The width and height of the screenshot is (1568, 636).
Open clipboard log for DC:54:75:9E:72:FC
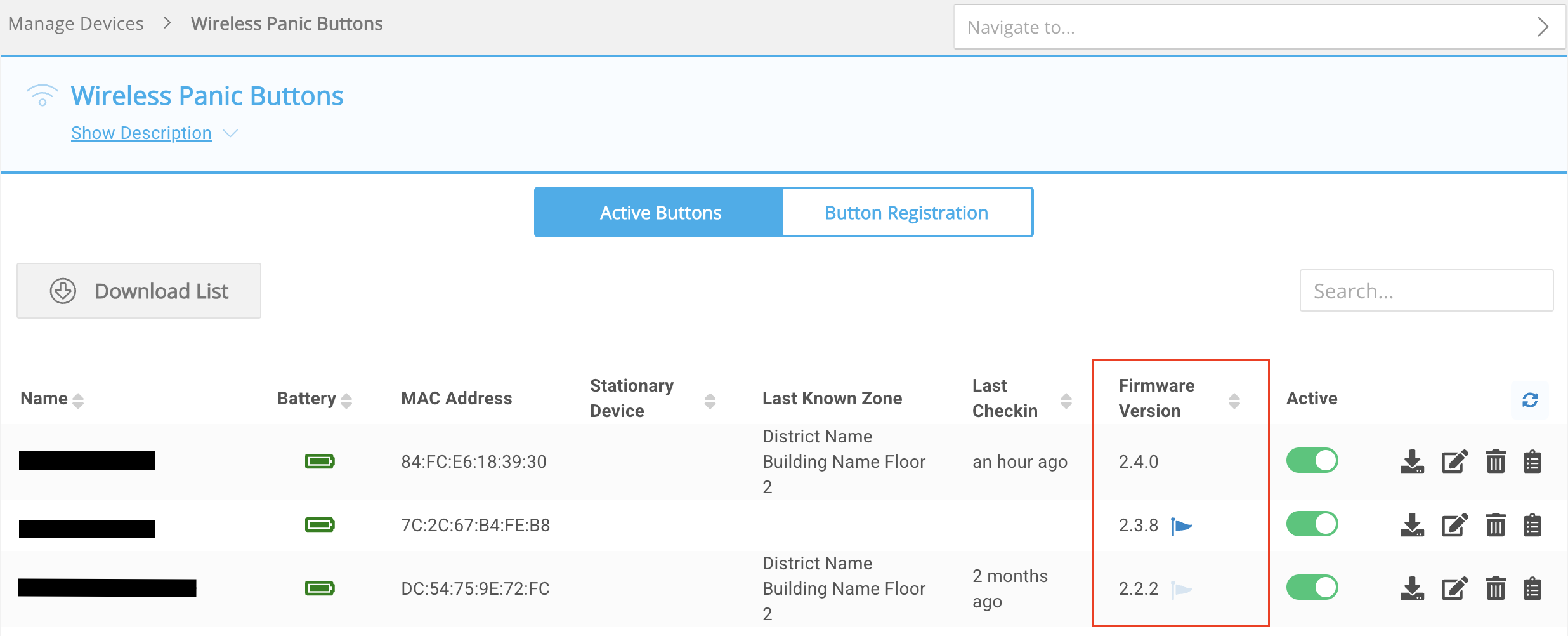pos(1532,588)
